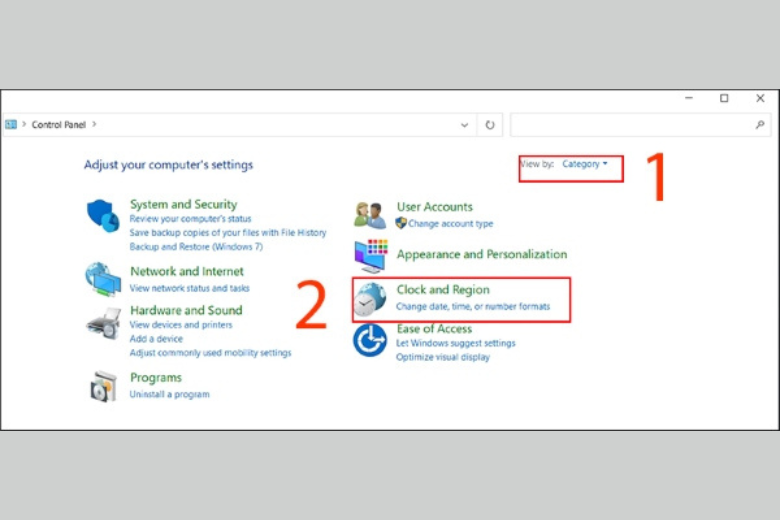Click the Hardware and Sound printer icon
Screen dimensions: 780x520
click(x=104, y=324)
